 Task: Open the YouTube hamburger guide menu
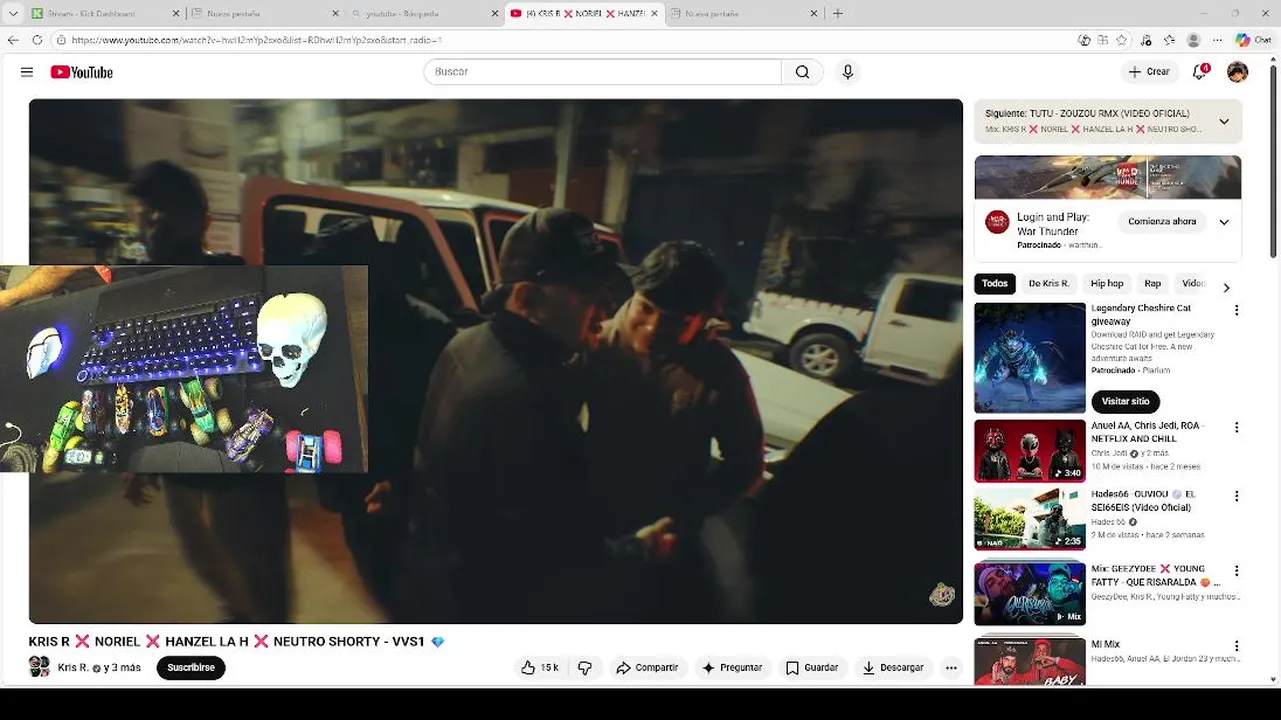[27, 72]
